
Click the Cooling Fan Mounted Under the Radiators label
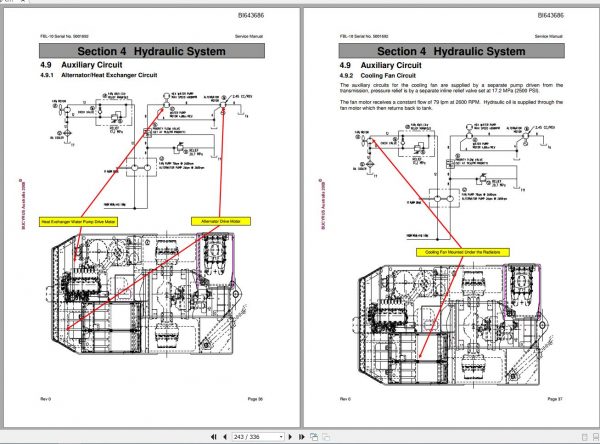[463, 252]
